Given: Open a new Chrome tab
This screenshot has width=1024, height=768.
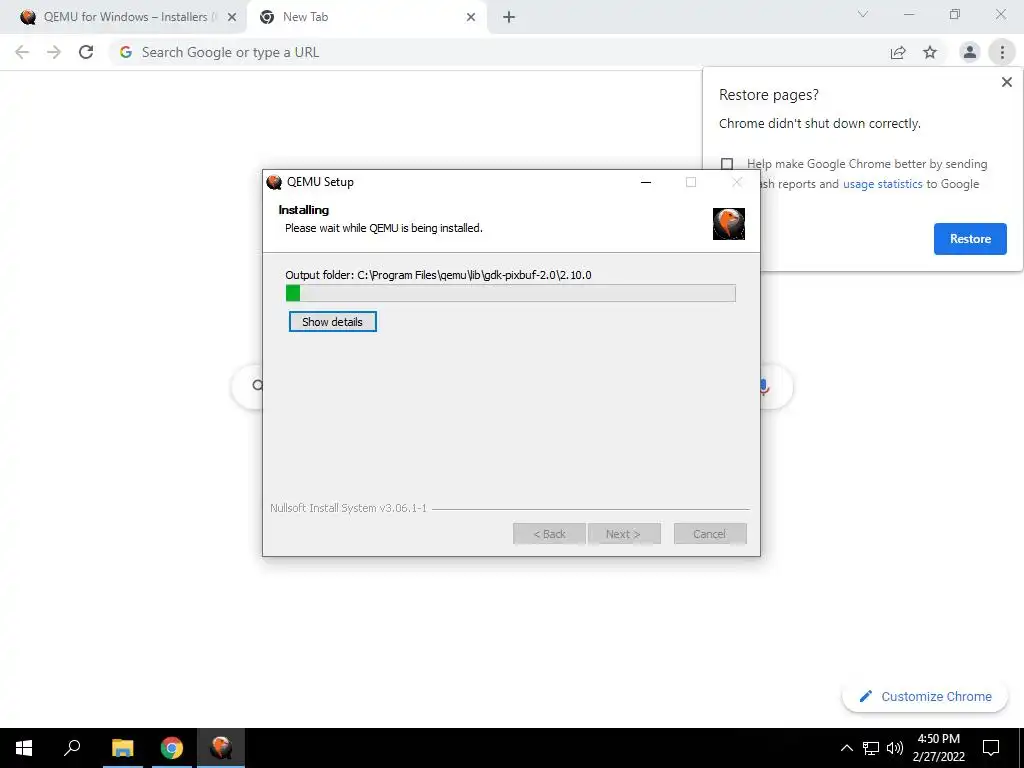Looking at the screenshot, I should tap(509, 18).
